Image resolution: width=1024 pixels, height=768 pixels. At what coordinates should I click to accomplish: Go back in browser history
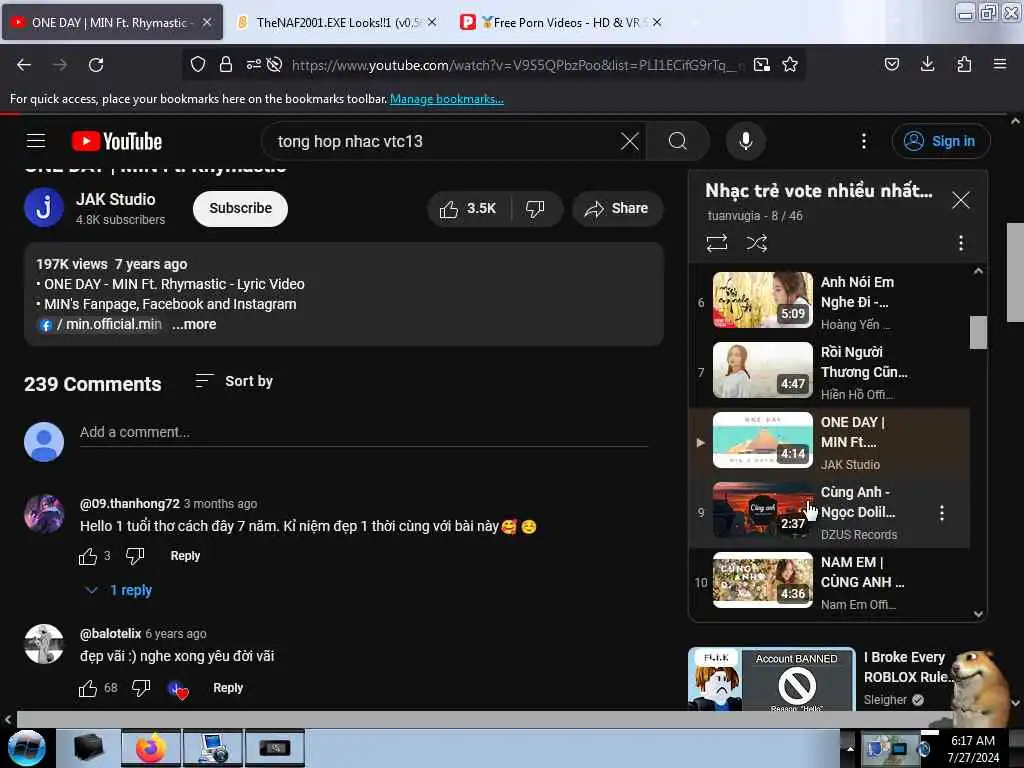pyautogui.click(x=24, y=65)
